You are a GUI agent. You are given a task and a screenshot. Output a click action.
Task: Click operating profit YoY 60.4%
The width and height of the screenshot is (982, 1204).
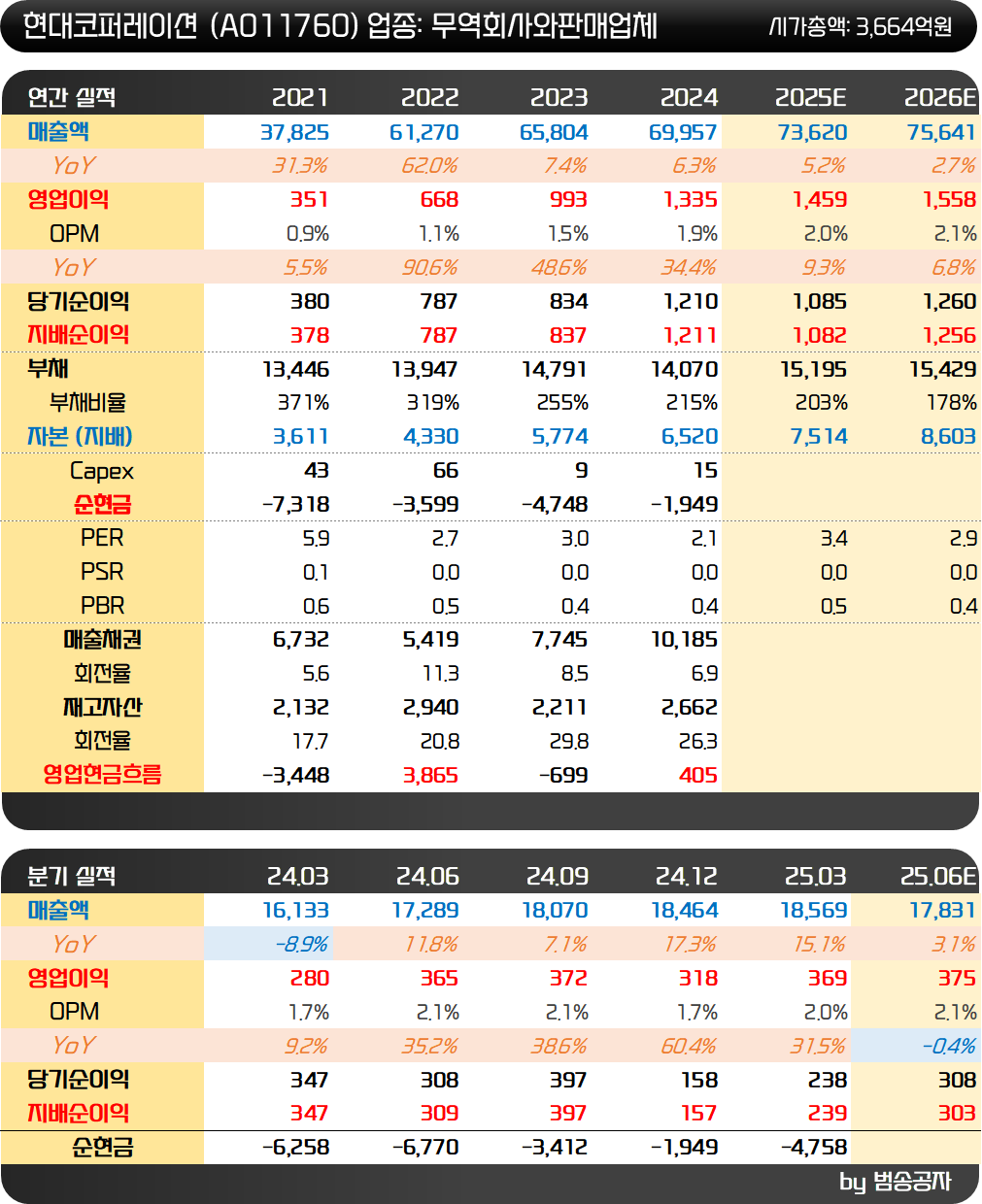(x=689, y=1046)
